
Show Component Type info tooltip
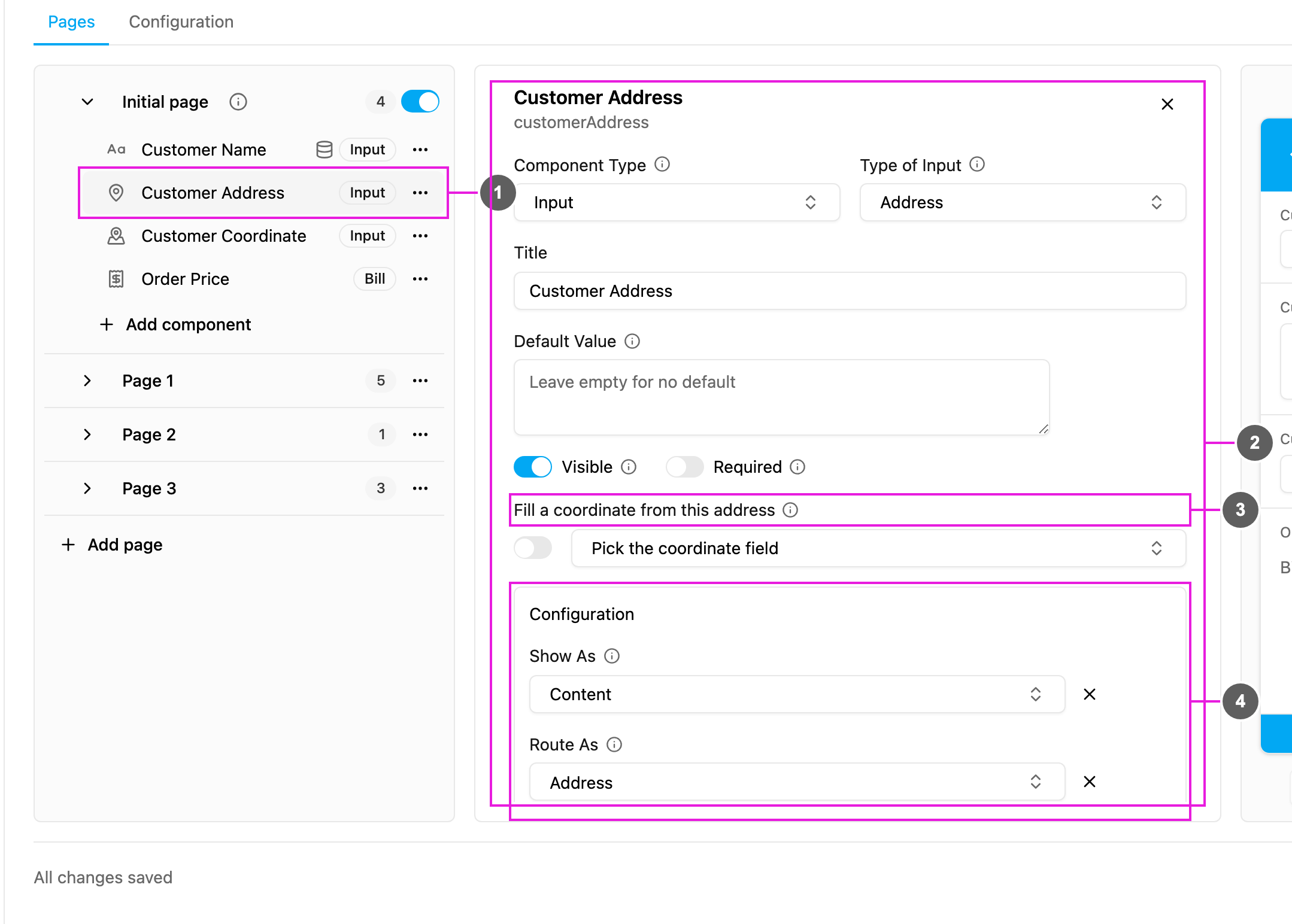662,165
